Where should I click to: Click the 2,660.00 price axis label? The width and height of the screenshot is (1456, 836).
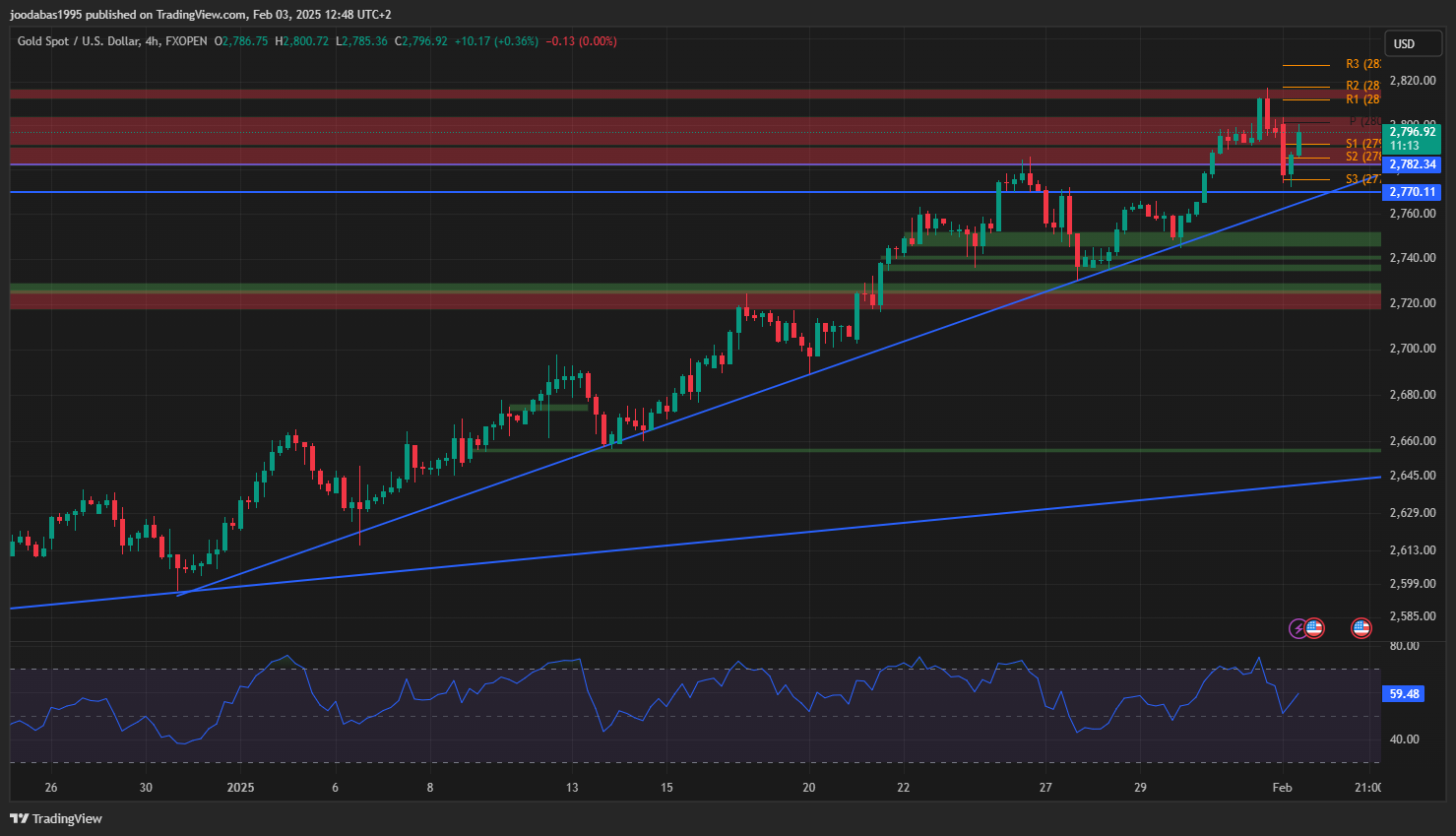click(1413, 441)
